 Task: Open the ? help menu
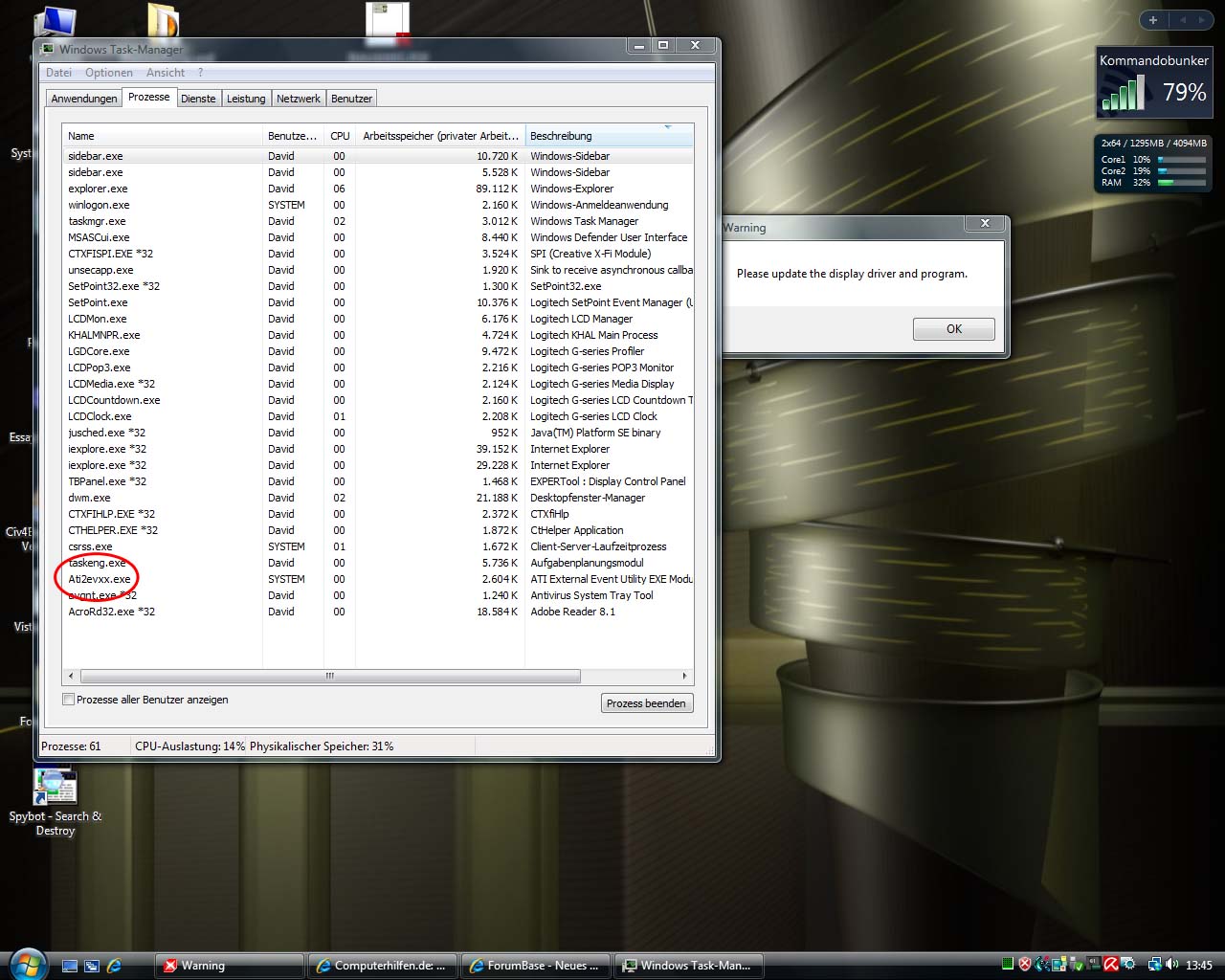(200, 73)
